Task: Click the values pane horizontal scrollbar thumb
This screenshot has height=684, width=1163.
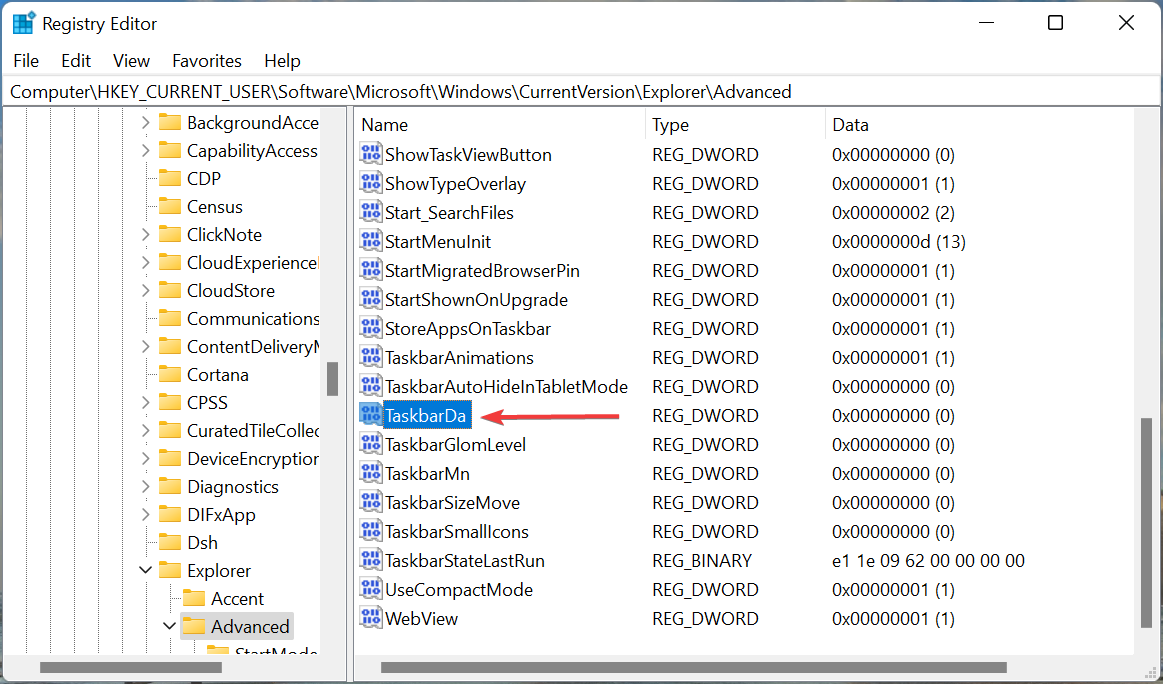Action: [x=693, y=667]
